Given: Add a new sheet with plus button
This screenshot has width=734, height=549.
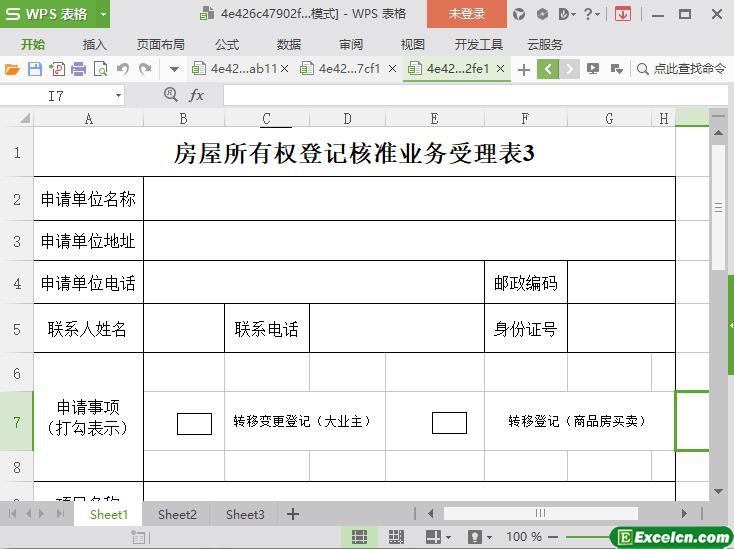Looking at the screenshot, I should [x=293, y=514].
